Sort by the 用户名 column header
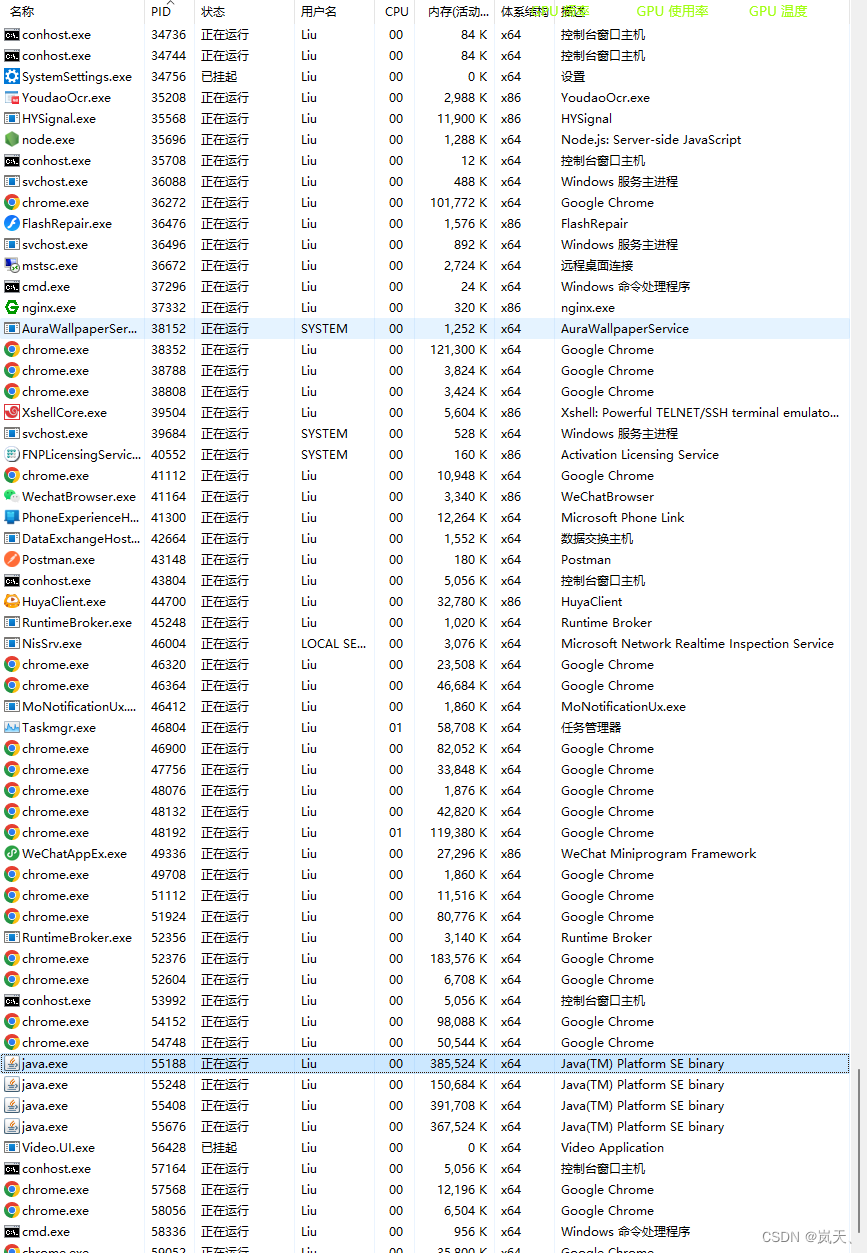867x1253 pixels. point(319,12)
